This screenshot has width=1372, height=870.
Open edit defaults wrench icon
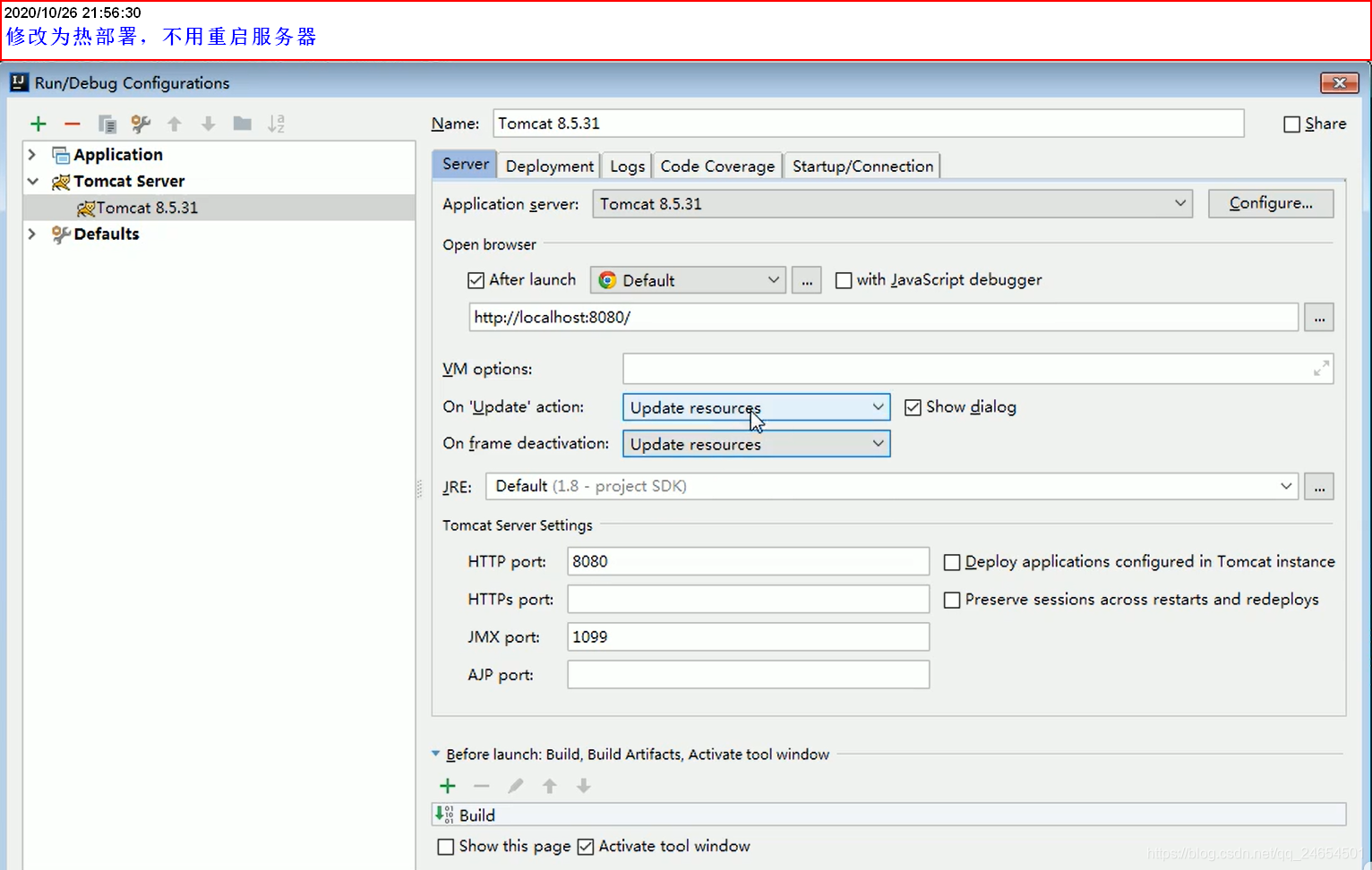(x=141, y=124)
